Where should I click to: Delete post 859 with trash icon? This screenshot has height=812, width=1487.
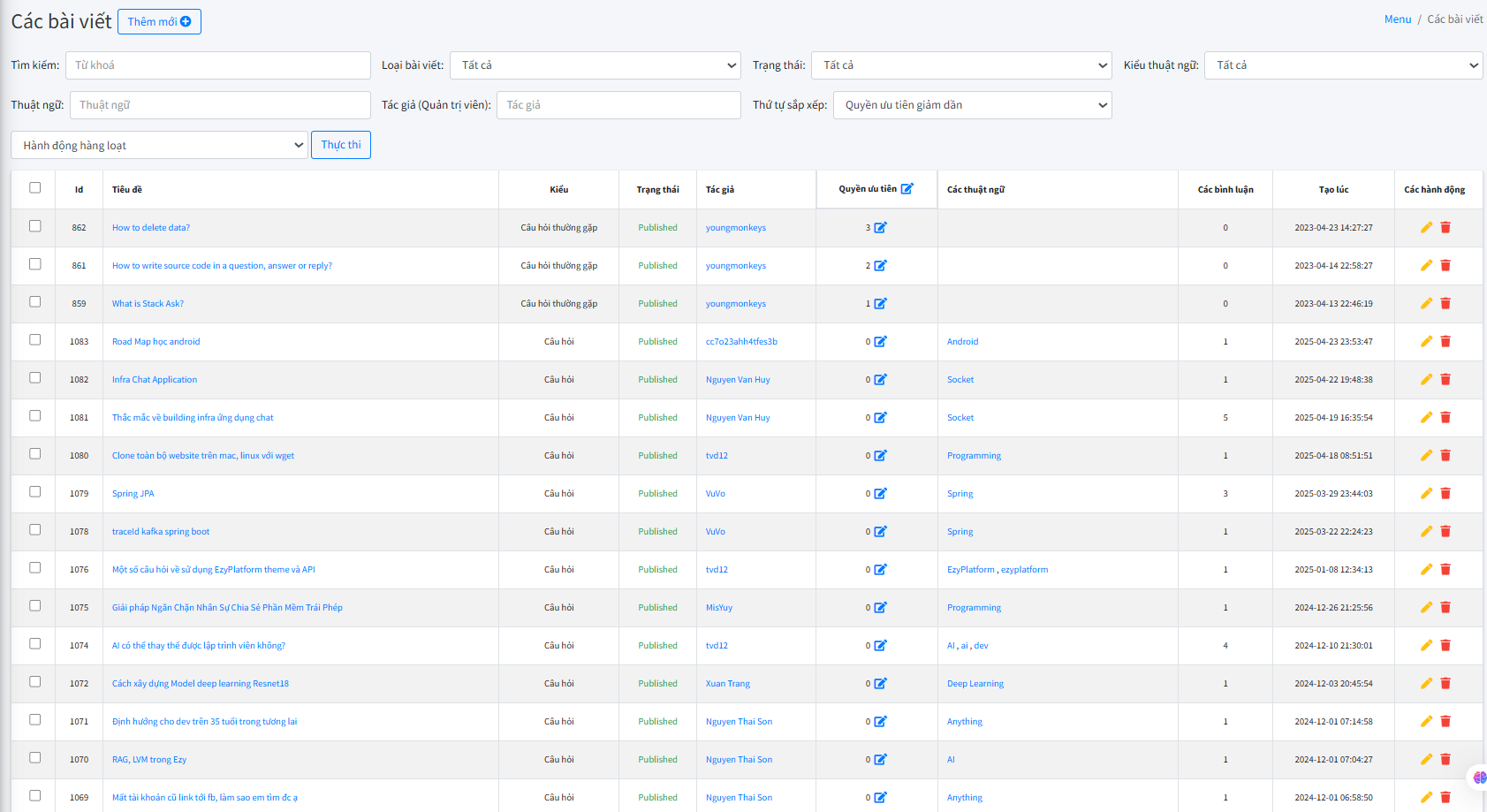(1445, 303)
